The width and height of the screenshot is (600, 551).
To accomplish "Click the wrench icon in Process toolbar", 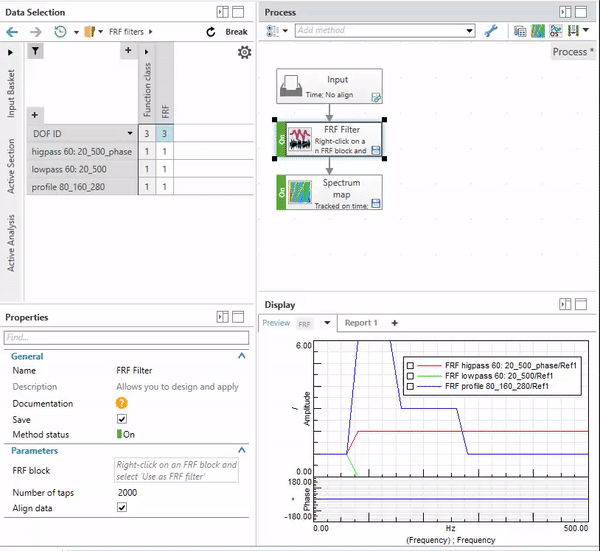I will (491, 31).
